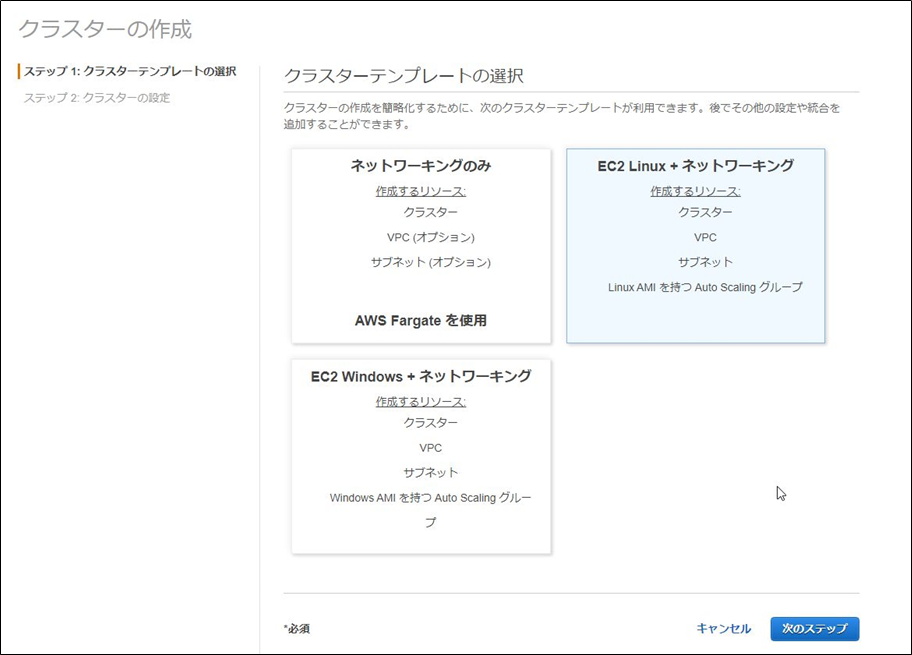Screen dimensions: 912x655
Task: Pick the EC2 Windows + ネットワーキング template
Action: click(x=421, y=457)
